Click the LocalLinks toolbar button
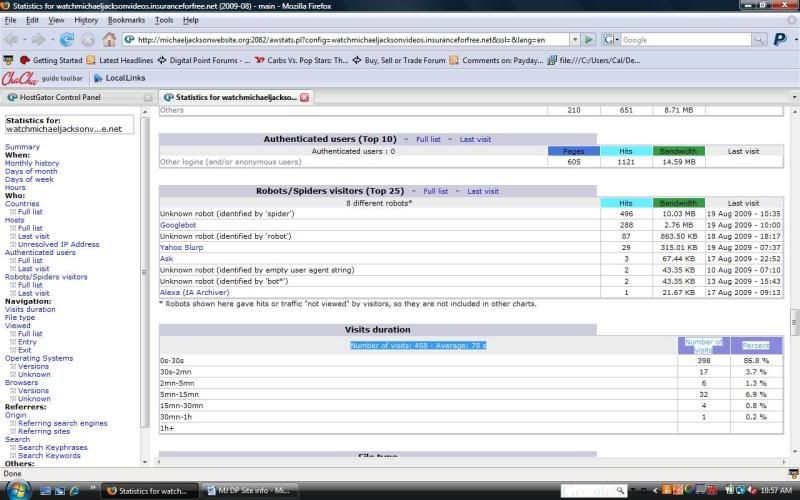 (x=120, y=78)
